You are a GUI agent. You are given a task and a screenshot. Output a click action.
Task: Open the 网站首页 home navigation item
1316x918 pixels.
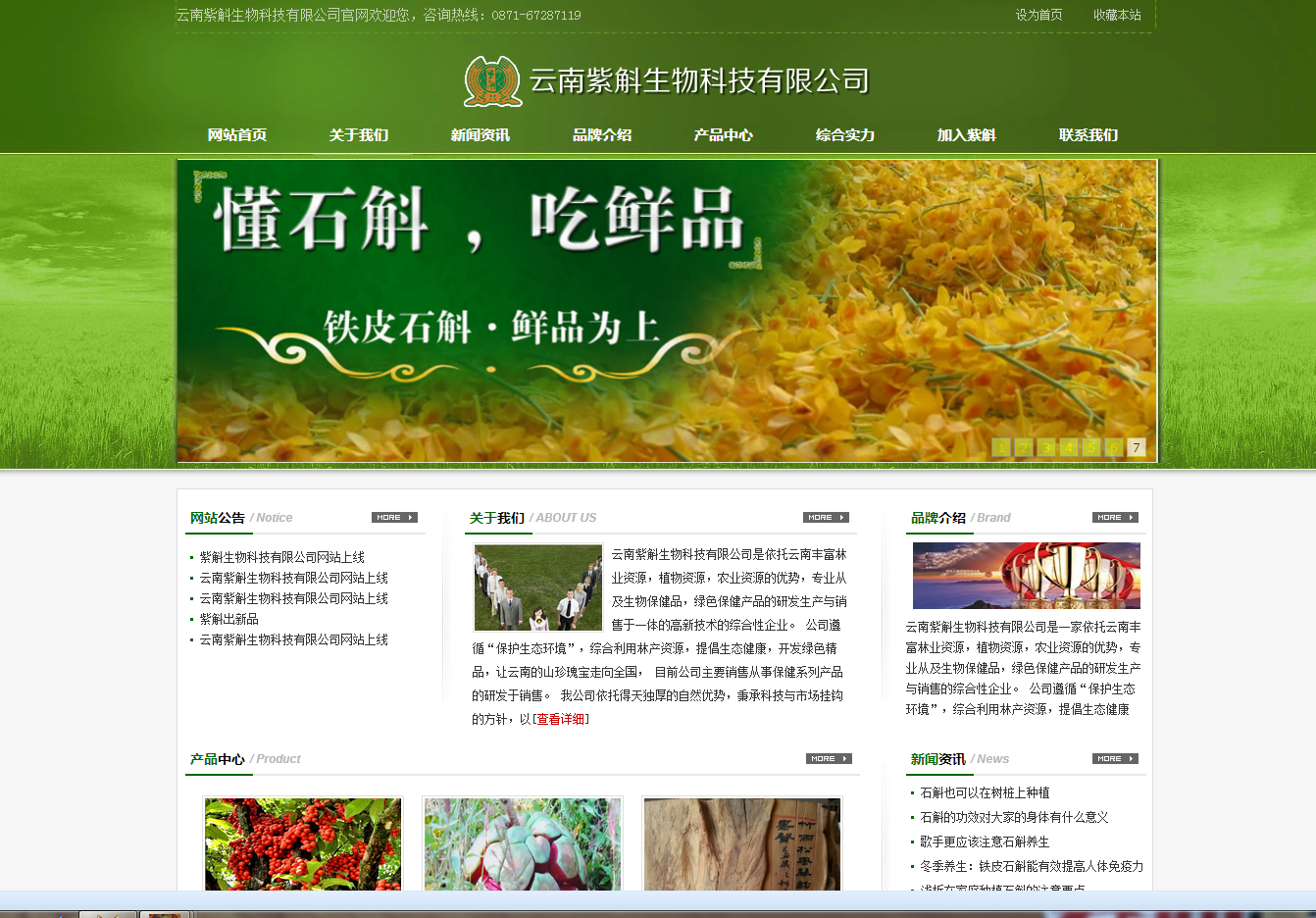tap(235, 135)
